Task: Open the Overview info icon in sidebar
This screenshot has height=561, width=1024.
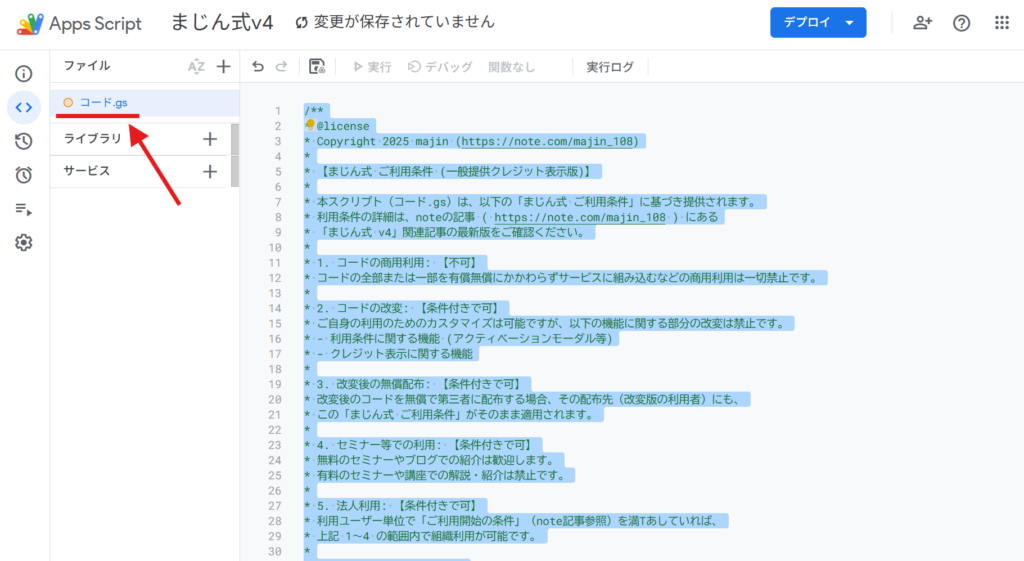Action: (x=24, y=73)
